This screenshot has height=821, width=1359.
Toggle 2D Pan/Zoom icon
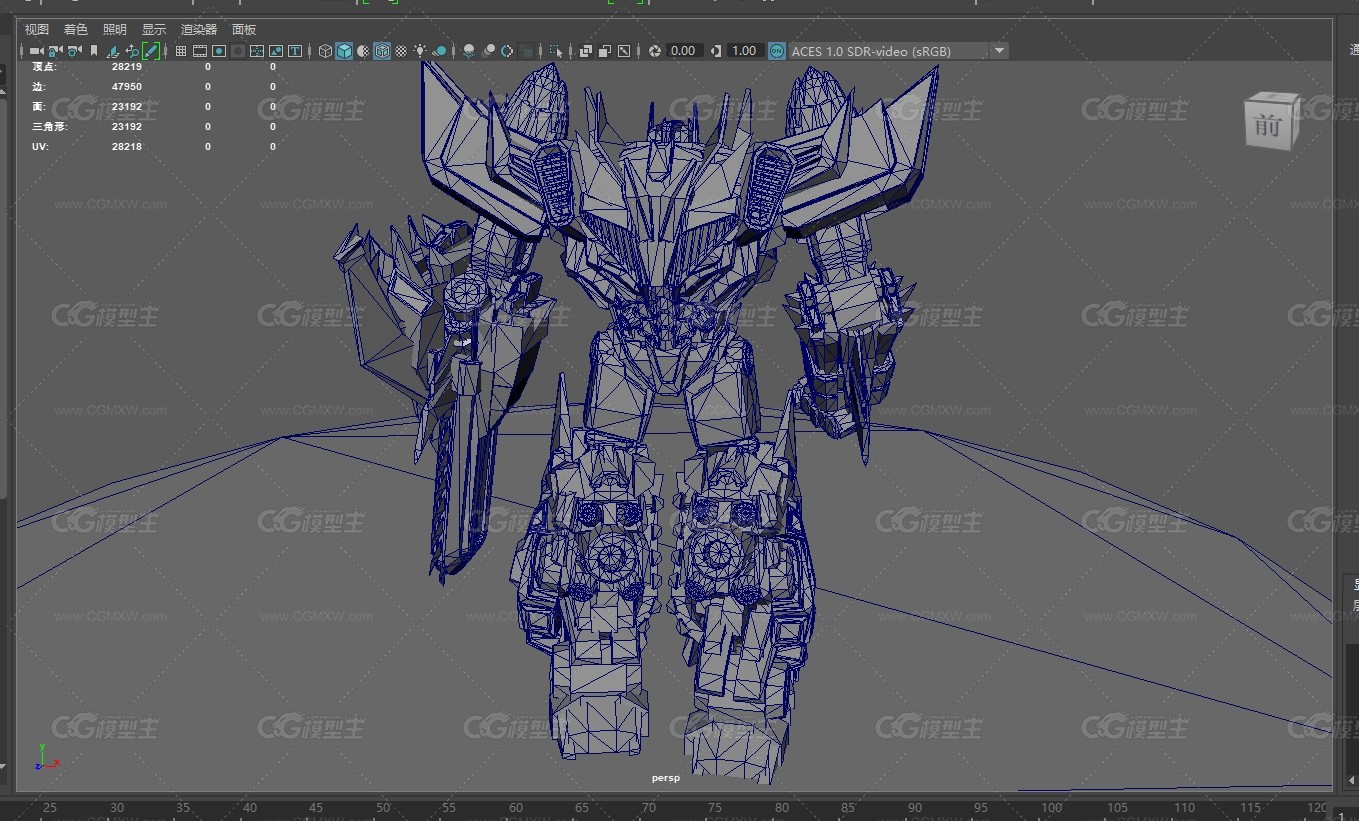click(x=132, y=51)
